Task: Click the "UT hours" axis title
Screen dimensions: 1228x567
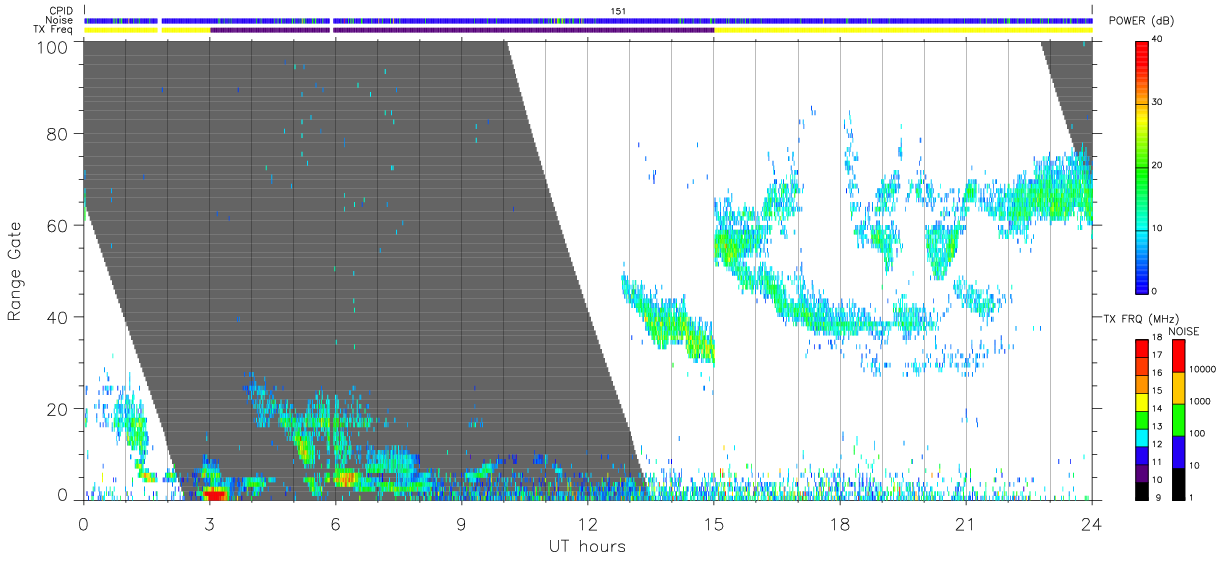Action: pyautogui.click(x=587, y=547)
